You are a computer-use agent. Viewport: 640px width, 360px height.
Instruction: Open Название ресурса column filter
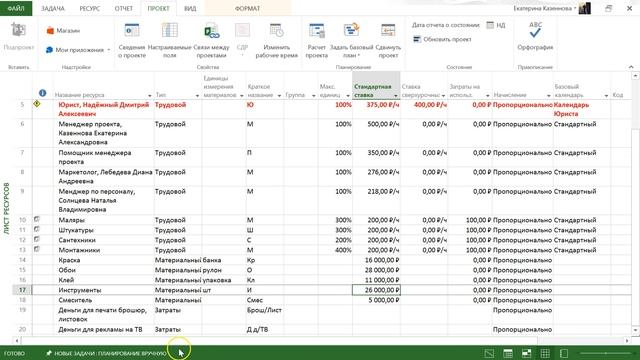pyautogui.click(x=149, y=96)
